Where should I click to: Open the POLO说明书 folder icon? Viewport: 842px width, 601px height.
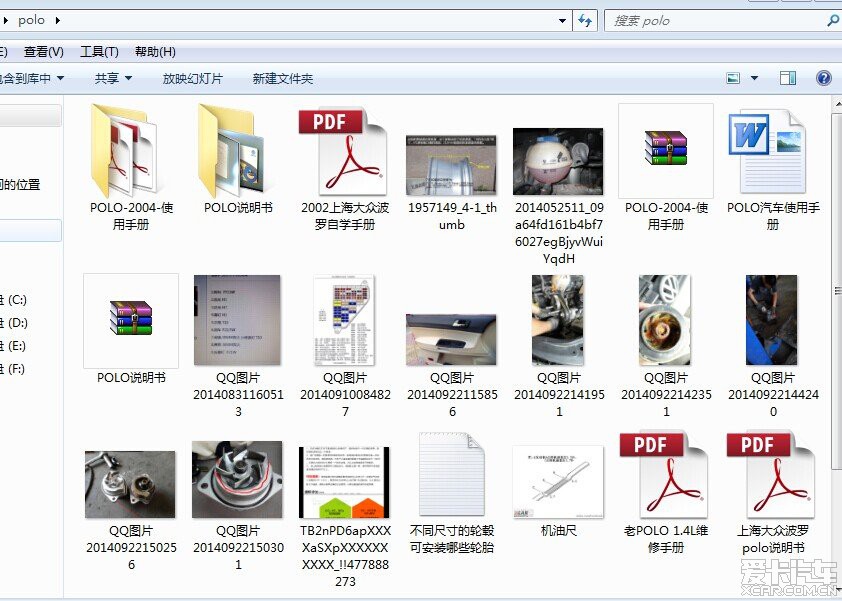point(233,150)
